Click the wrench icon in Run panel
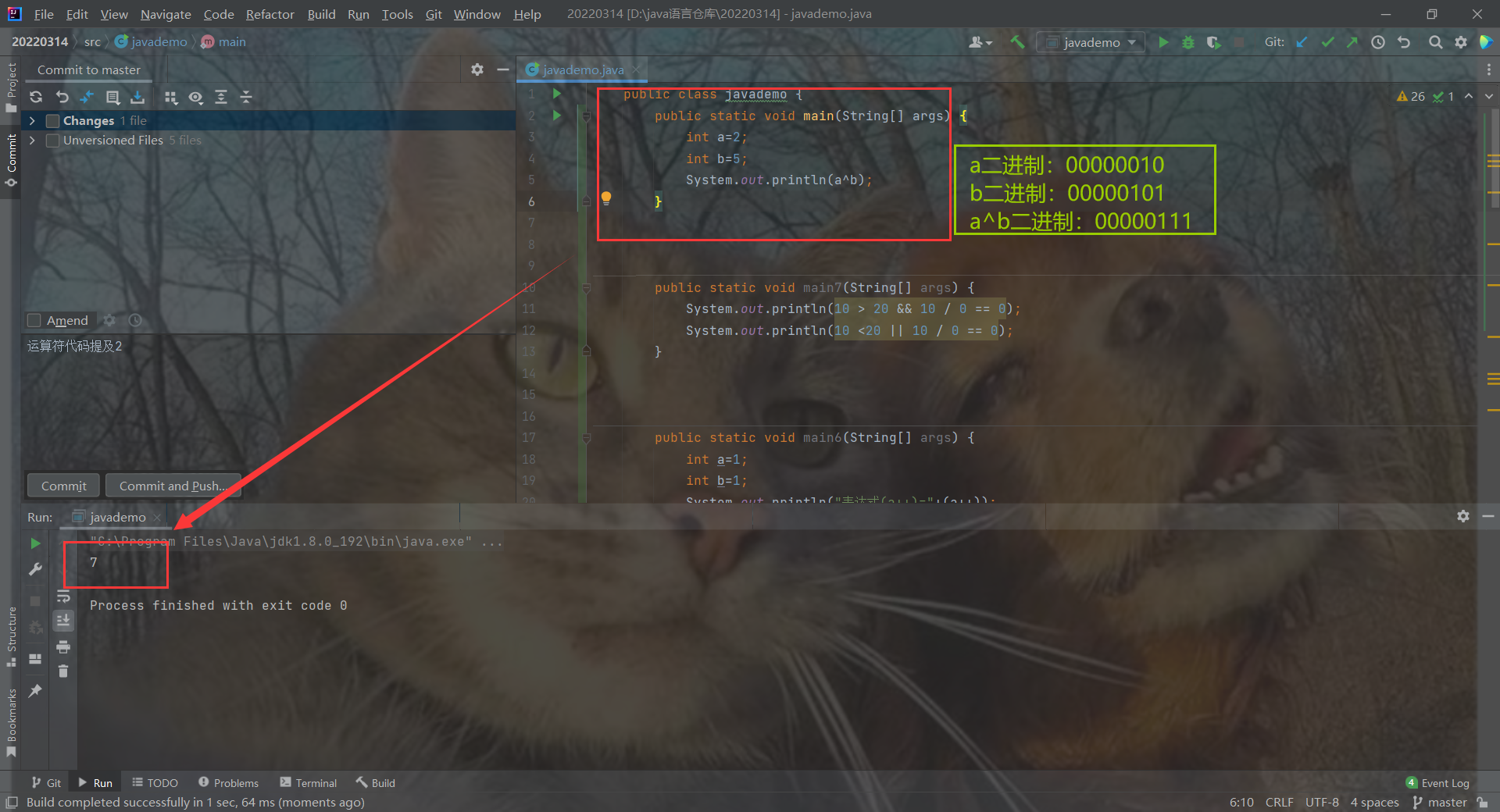 click(x=35, y=569)
